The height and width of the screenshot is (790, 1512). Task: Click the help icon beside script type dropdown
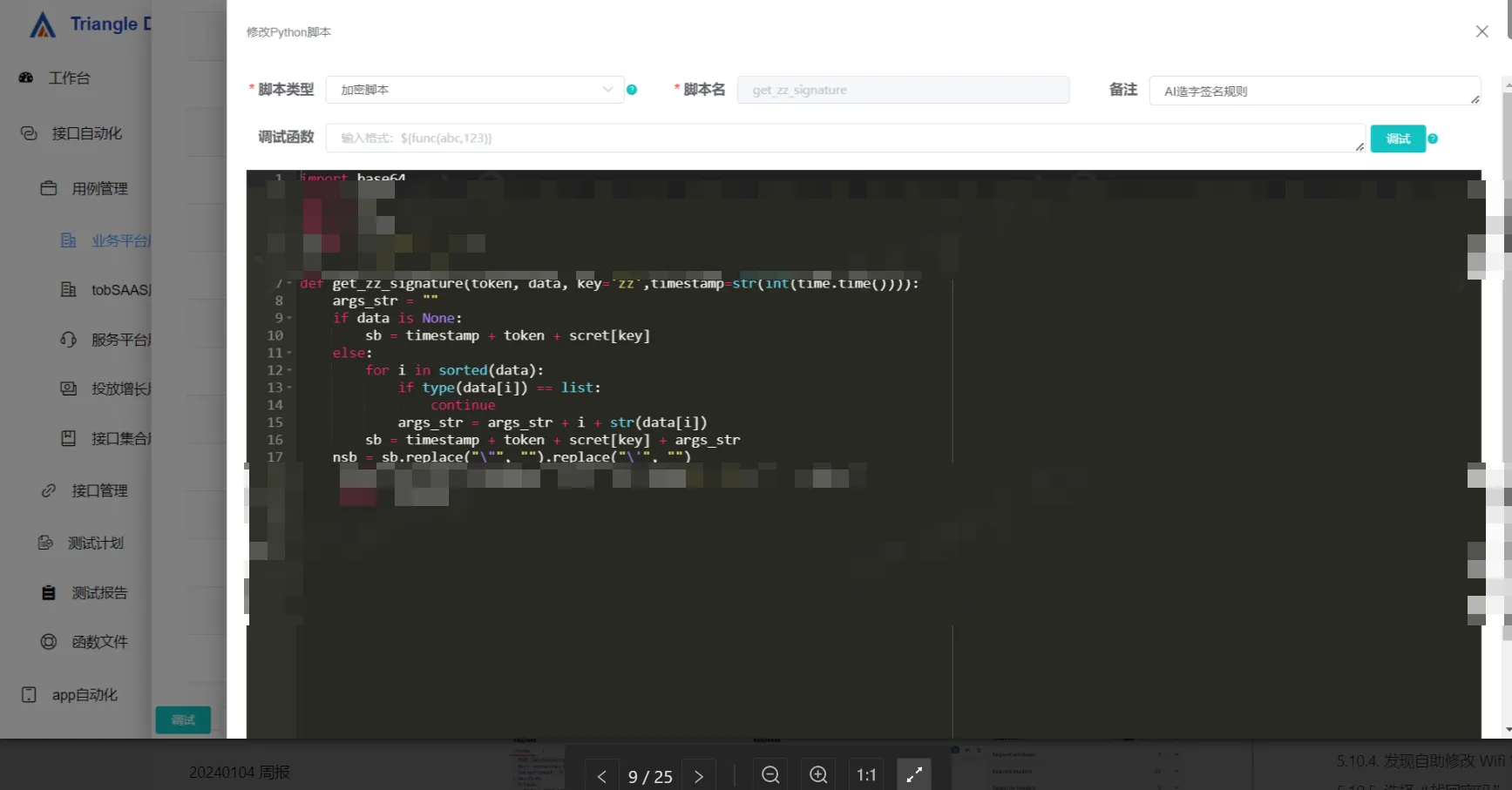click(632, 90)
